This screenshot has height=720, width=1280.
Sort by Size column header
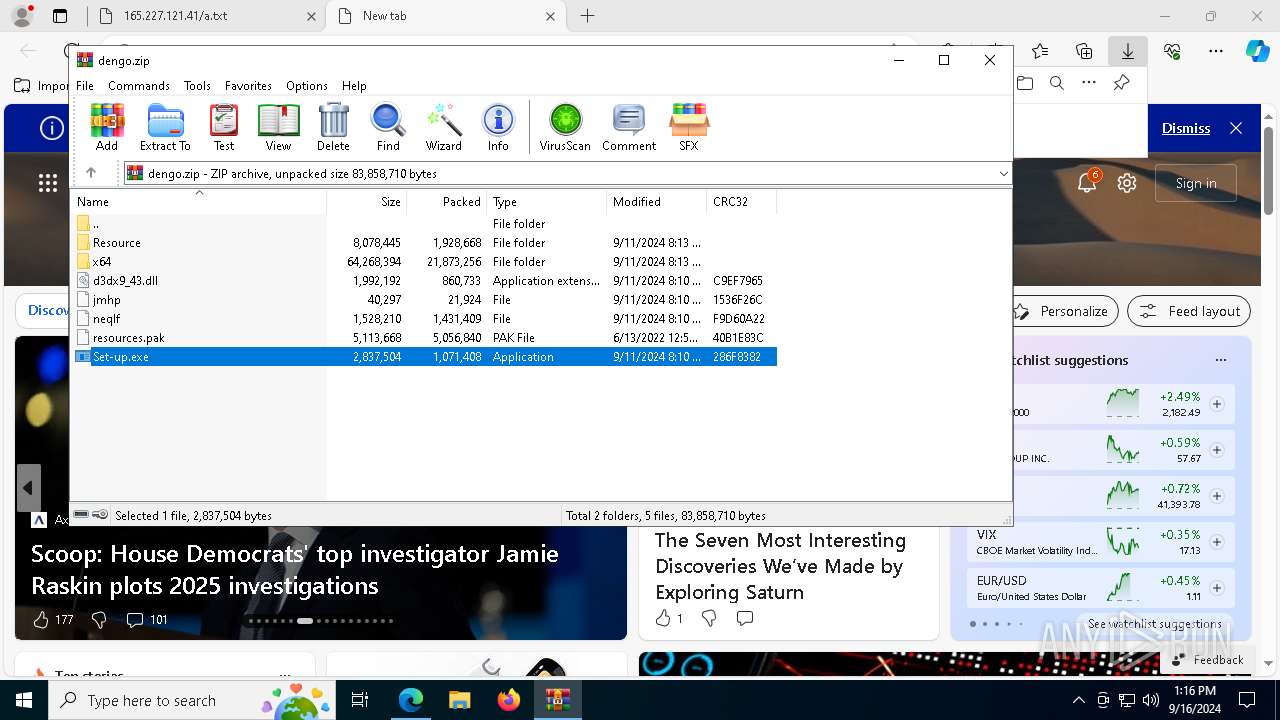[367, 202]
